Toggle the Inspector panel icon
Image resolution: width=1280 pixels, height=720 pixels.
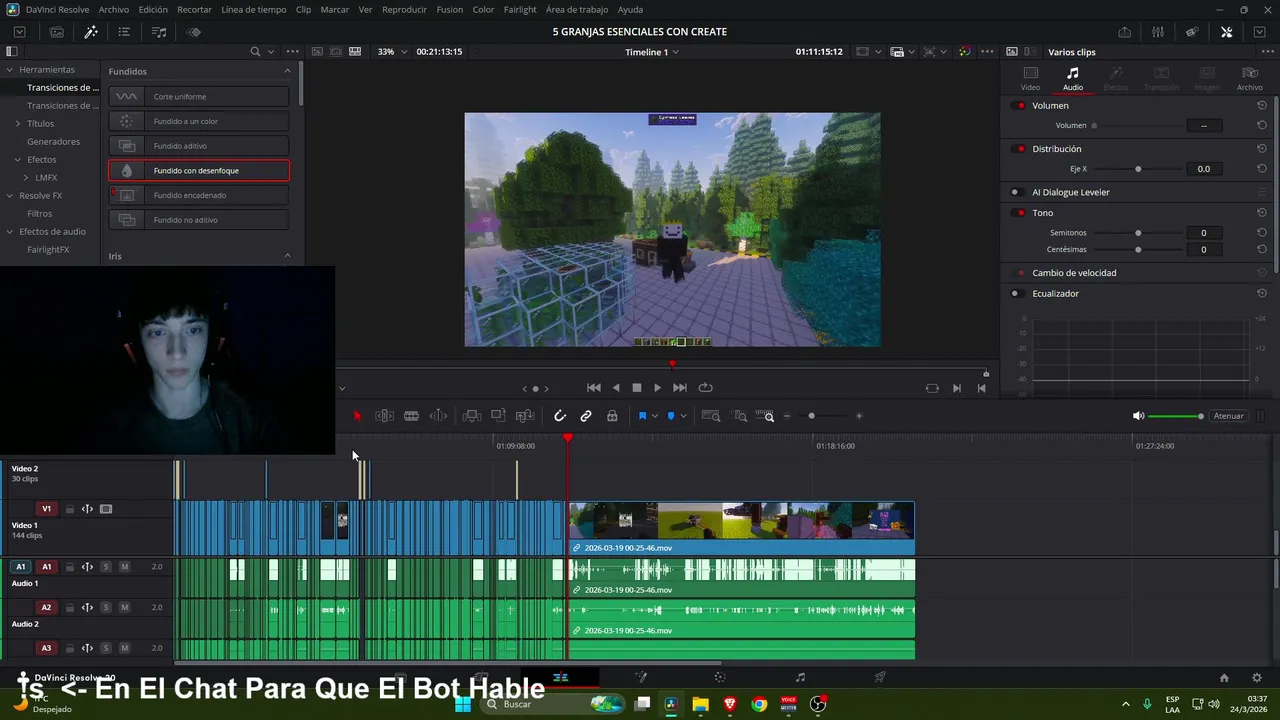click(x=1227, y=32)
